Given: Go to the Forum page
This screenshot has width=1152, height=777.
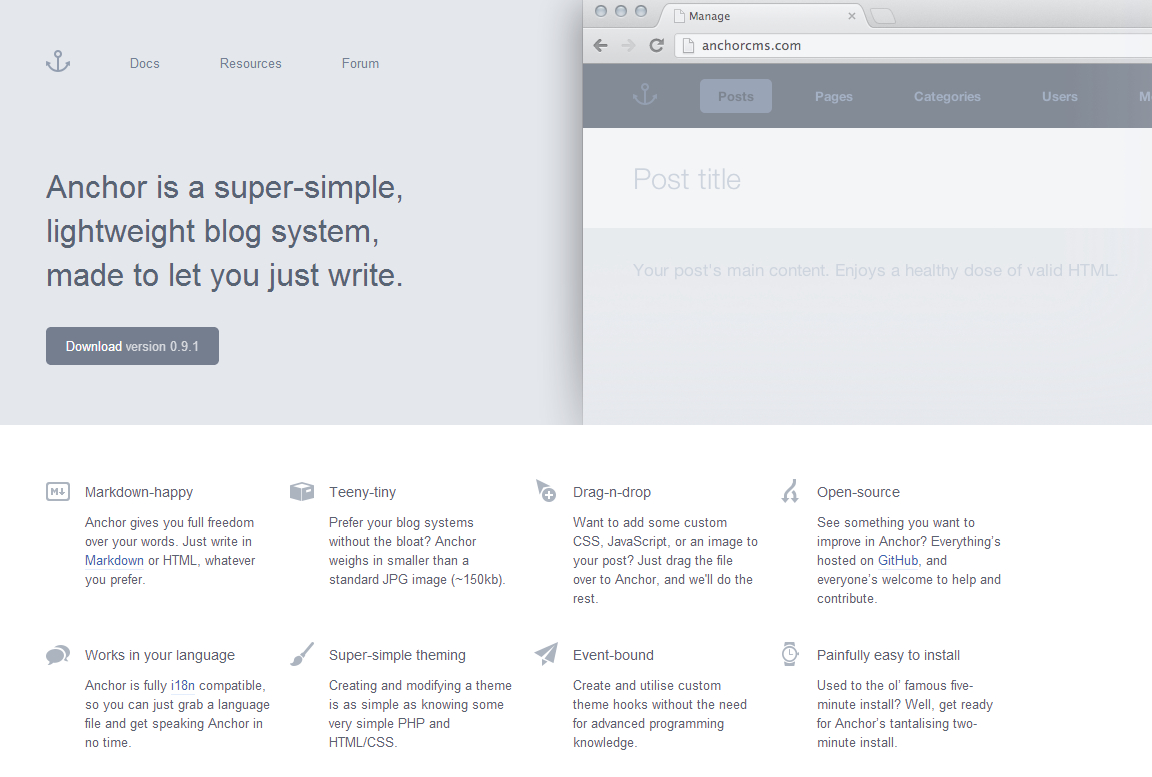Looking at the screenshot, I should tap(360, 63).
